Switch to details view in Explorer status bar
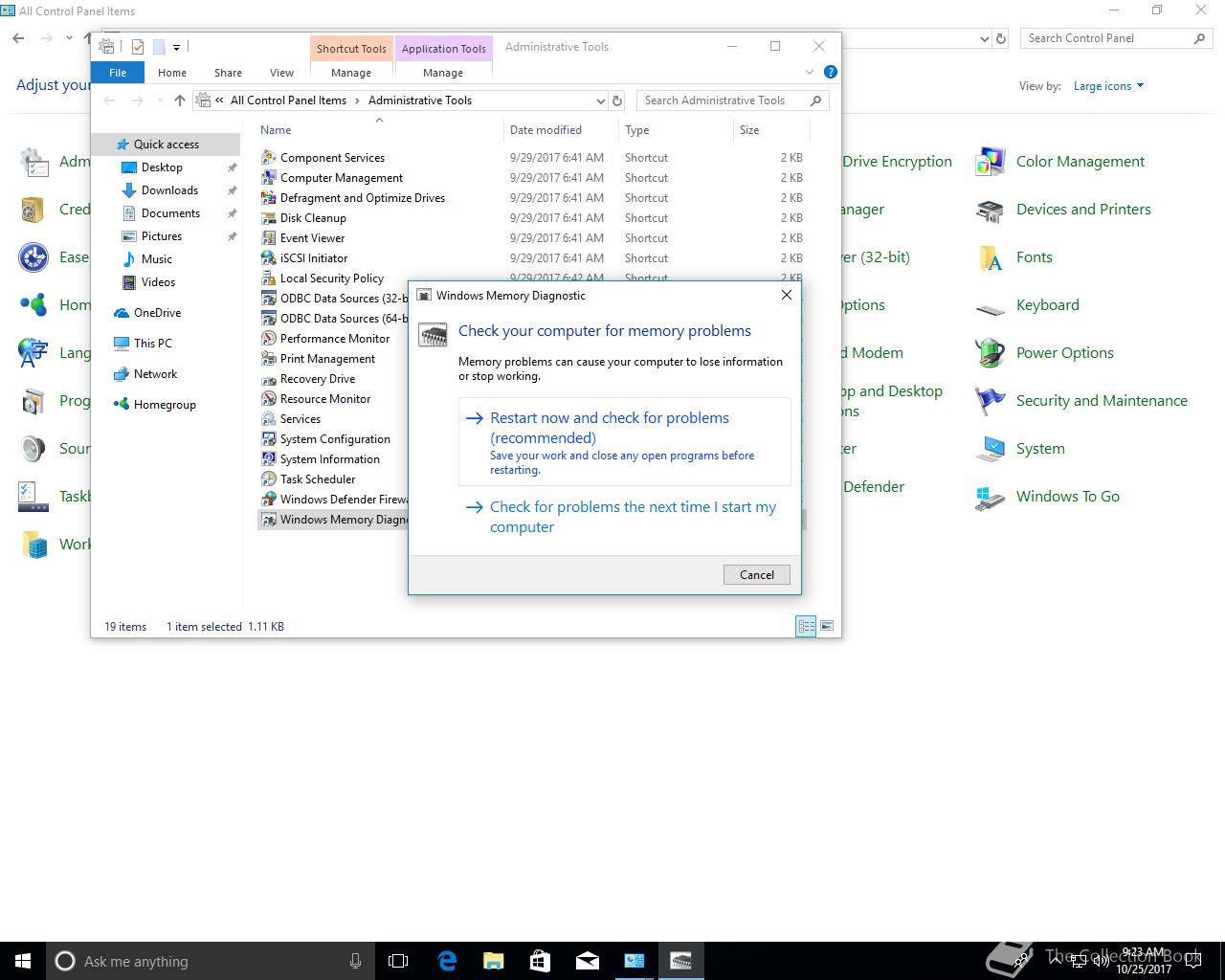This screenshot has height=980, width=1225. point(807,626)
